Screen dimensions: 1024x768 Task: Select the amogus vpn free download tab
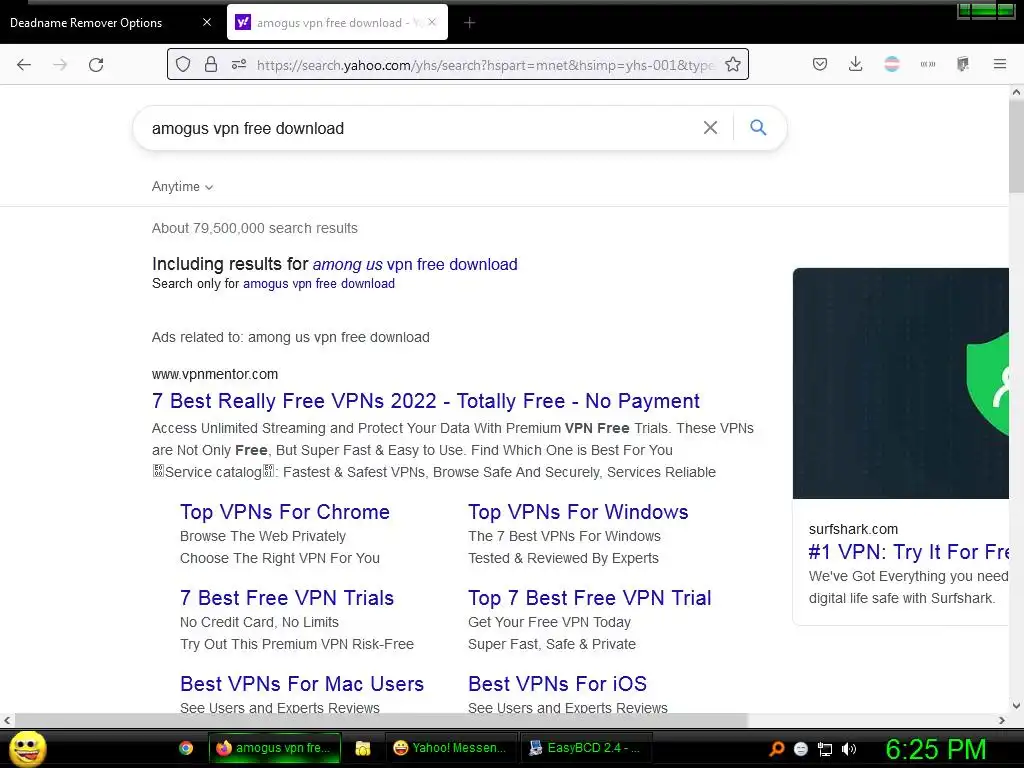point(337,23)
